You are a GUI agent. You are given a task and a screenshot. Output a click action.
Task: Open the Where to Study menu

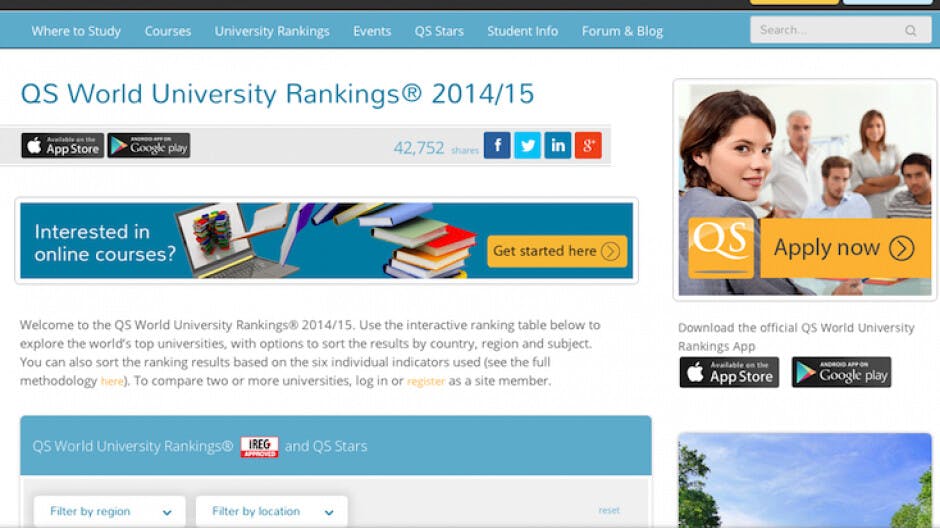pos(76,31)
